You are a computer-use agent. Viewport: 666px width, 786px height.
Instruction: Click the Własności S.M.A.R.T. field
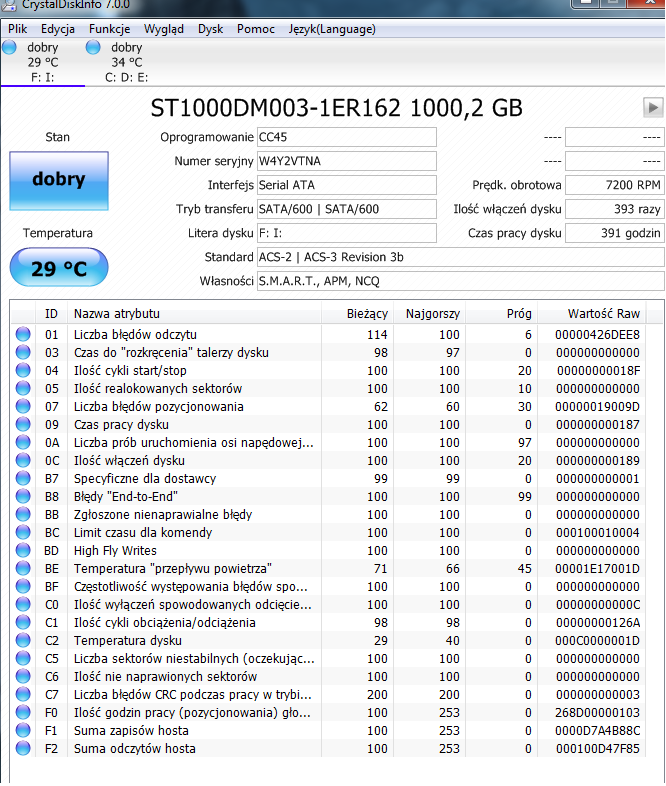[x=461, y=282]
